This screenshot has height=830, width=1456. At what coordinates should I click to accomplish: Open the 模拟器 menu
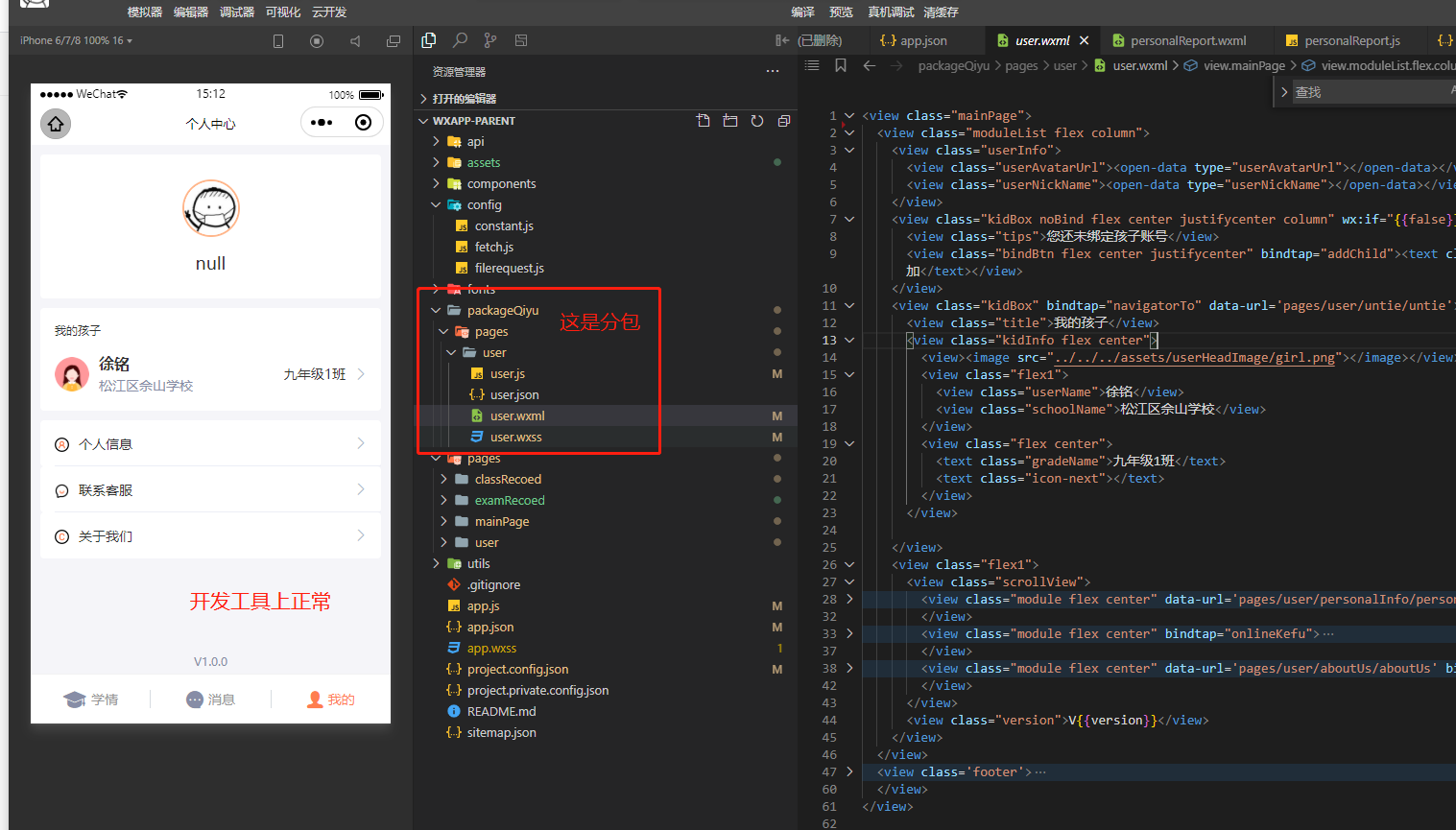coord(145,12)
